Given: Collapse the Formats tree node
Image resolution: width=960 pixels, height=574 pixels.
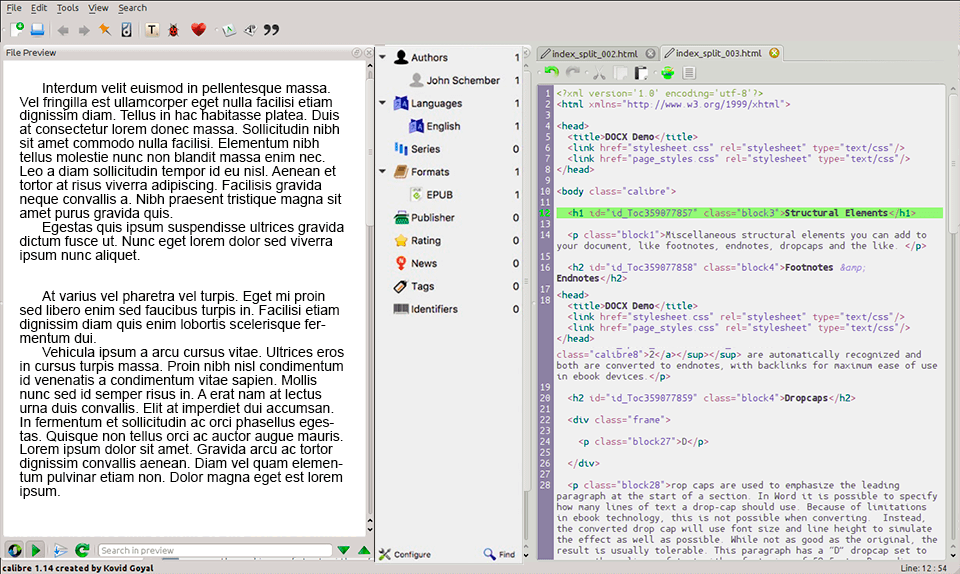Looking at the screenshot, I should [x=383, y=171].
